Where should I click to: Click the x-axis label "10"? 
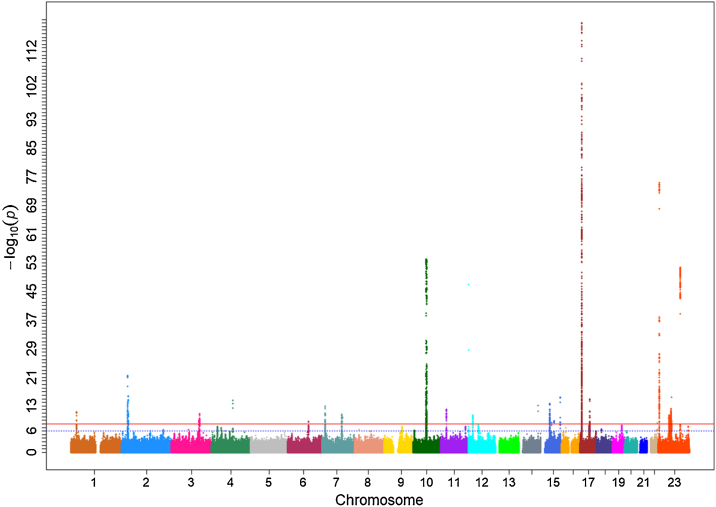[x=426, y=482]
